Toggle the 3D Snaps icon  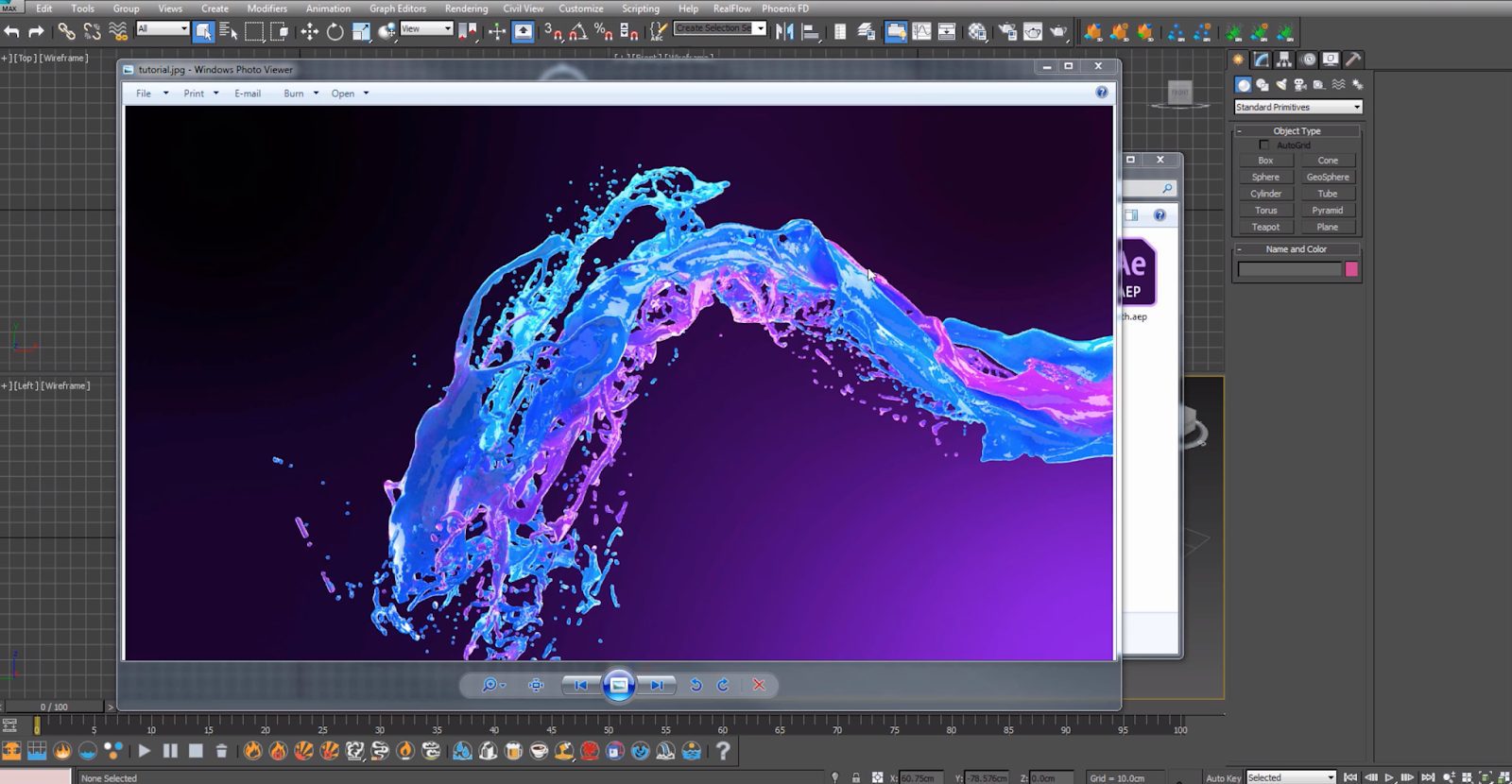pyautogui.click(x=553, y=32)
